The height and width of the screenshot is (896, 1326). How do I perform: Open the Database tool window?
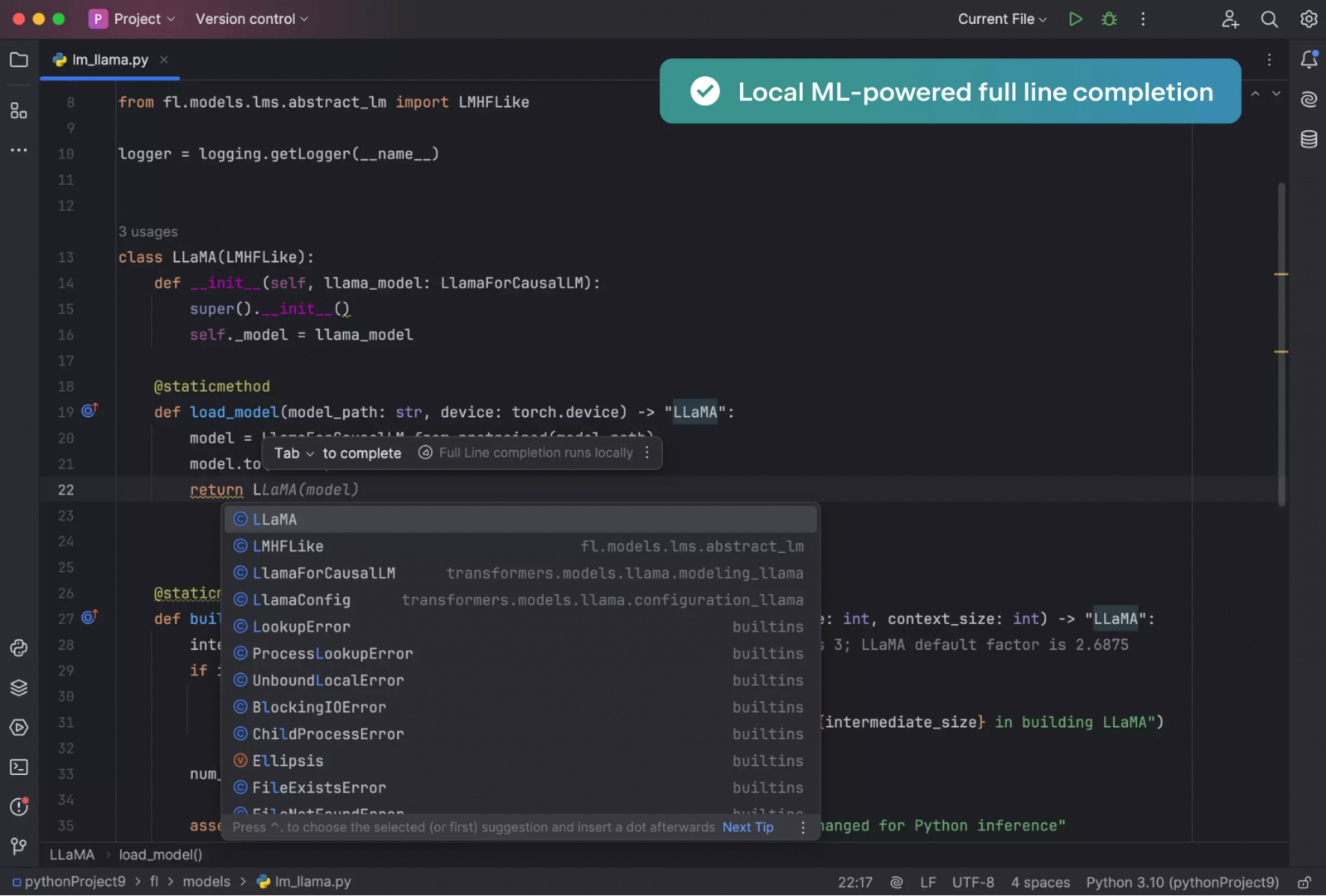[x=1308, y=139]
